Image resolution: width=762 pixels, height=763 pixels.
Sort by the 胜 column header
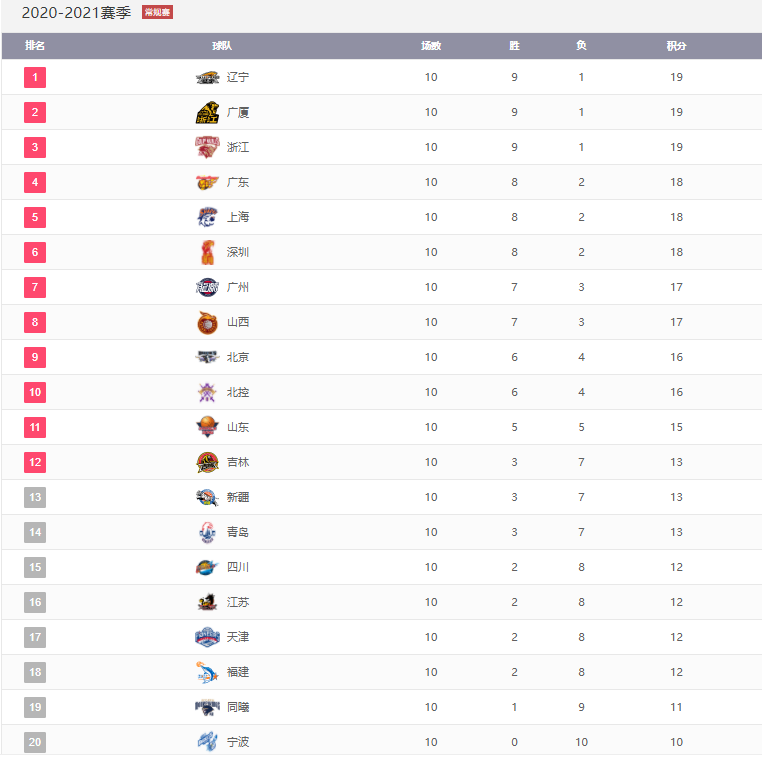coord(514,46)
